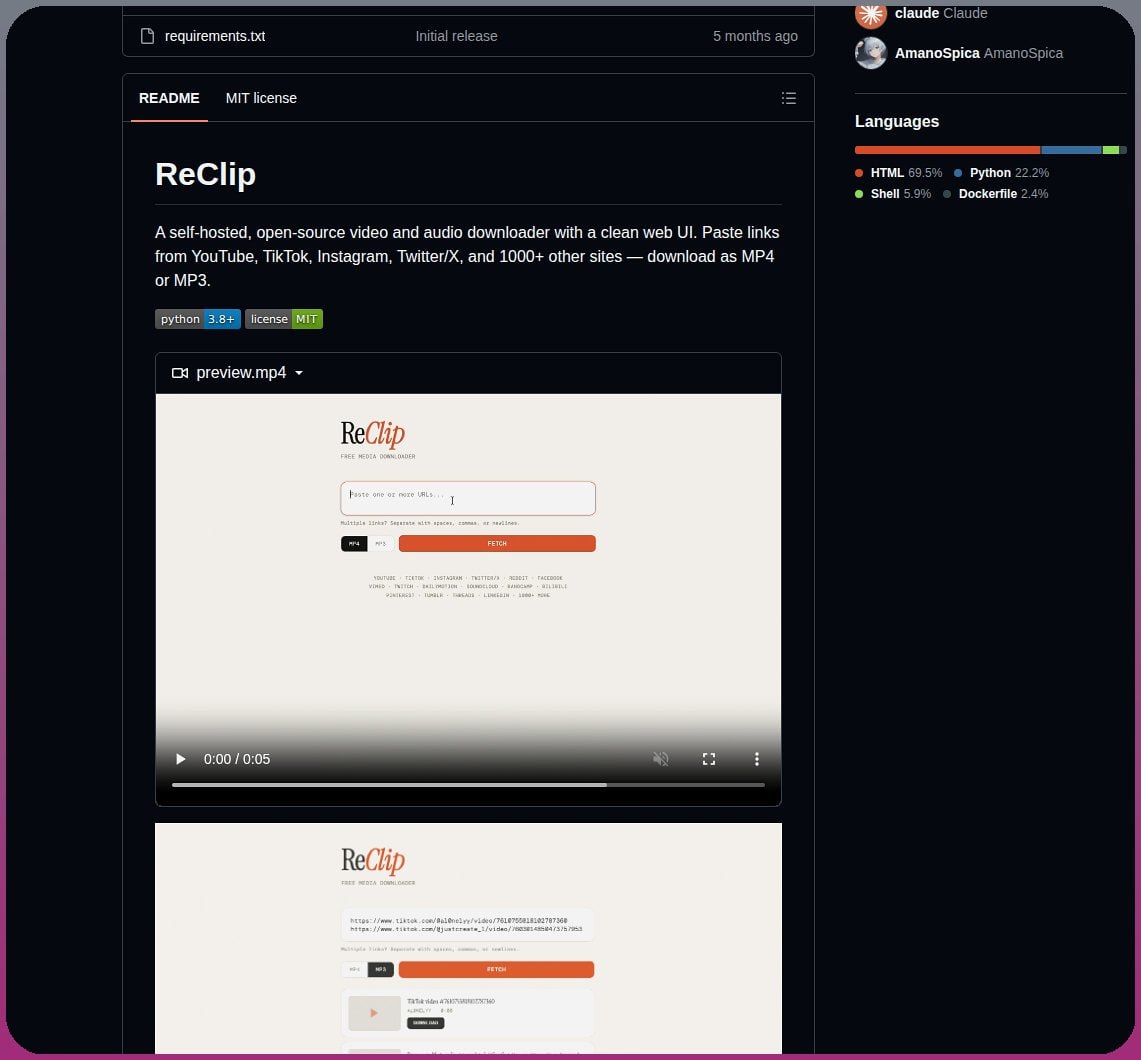Click the 0:00 / 0:05 video time display

(x=236, y=759)
